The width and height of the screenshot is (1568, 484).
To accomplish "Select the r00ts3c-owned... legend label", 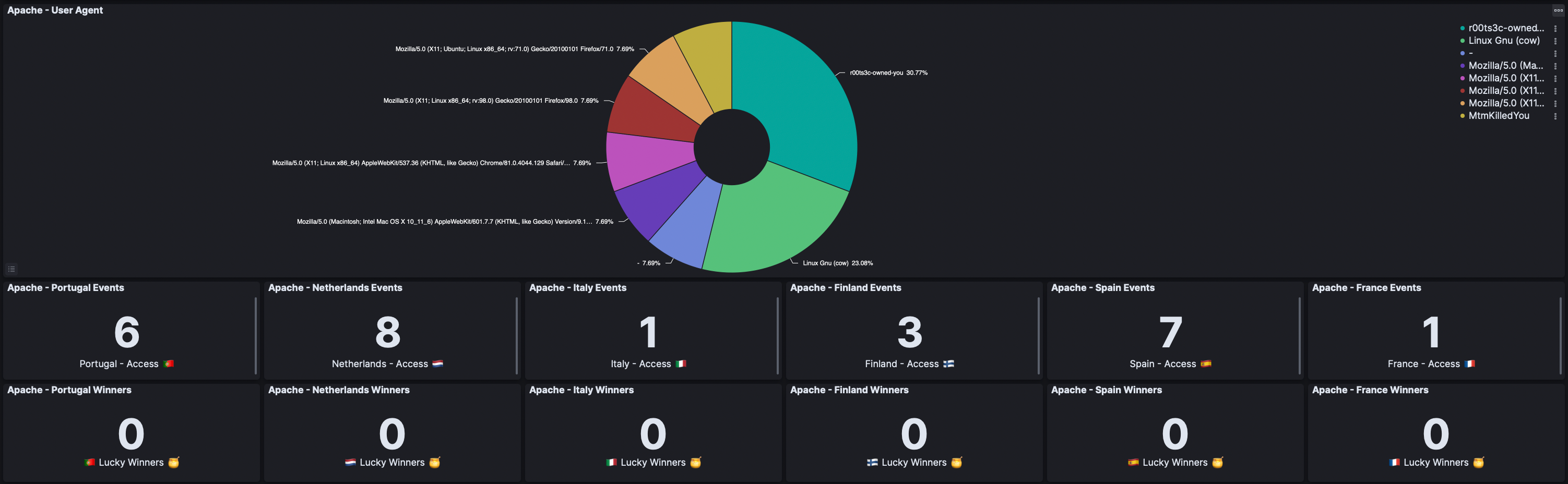I will (1506, 28).
